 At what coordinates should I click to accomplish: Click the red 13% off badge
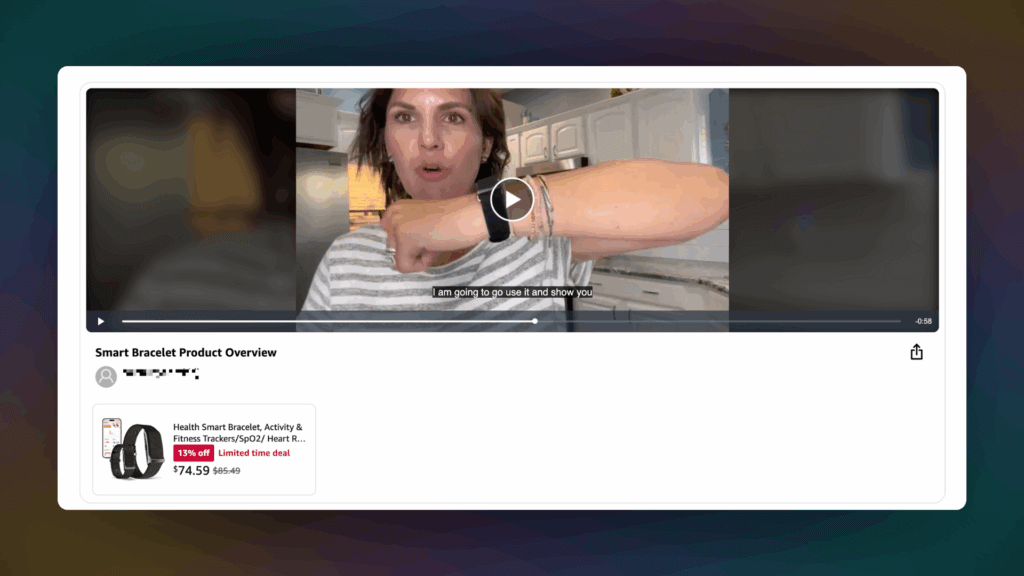(193, 453)
